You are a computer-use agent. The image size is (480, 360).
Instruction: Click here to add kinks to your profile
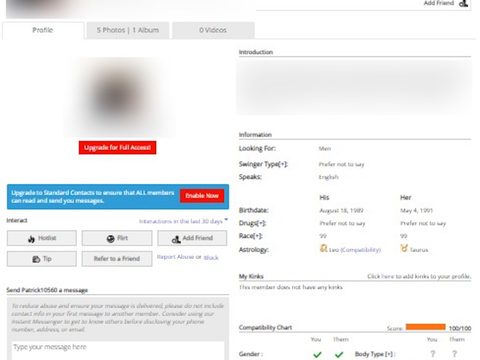419,276
